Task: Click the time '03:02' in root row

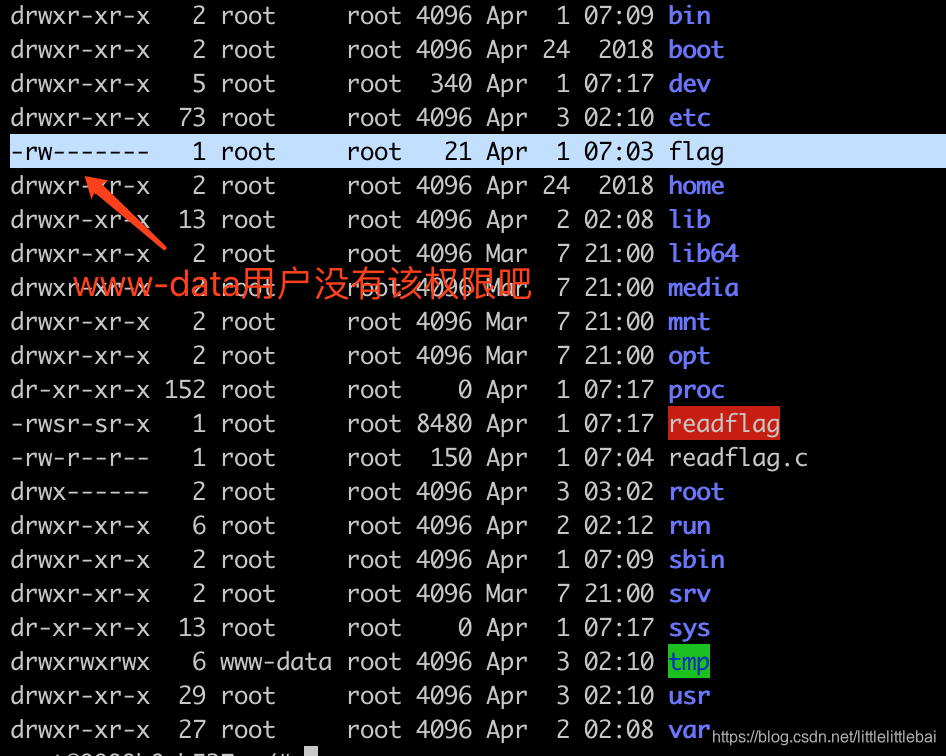Action: (x=619, y=492)
